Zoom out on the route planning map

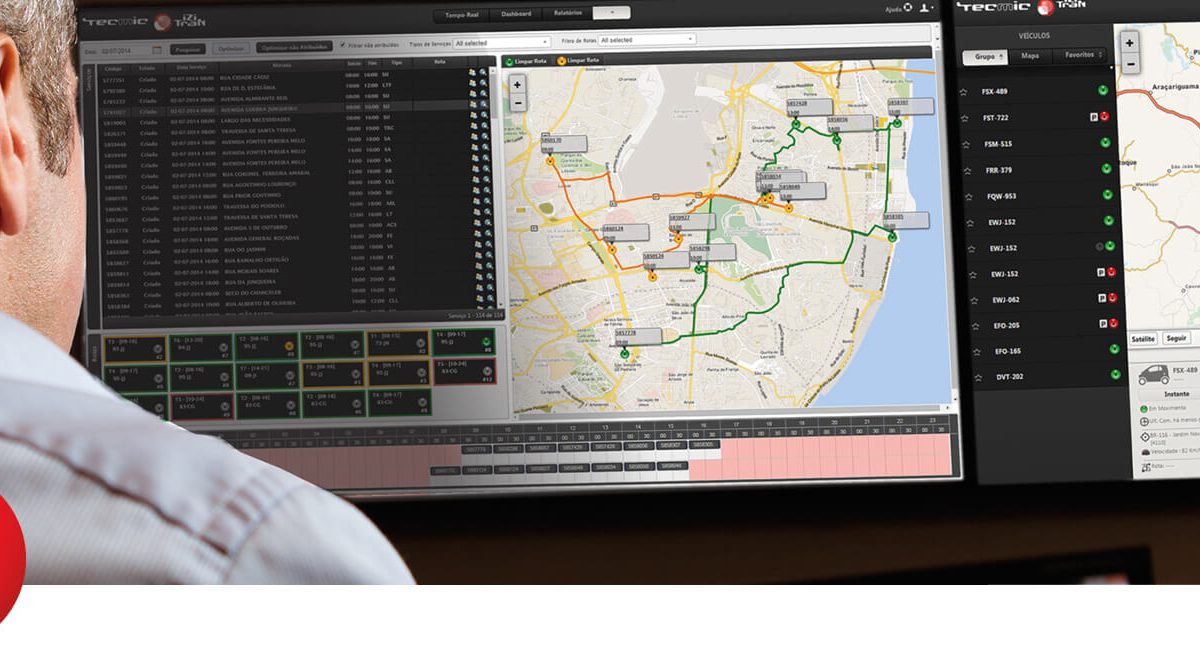point(517,101)
